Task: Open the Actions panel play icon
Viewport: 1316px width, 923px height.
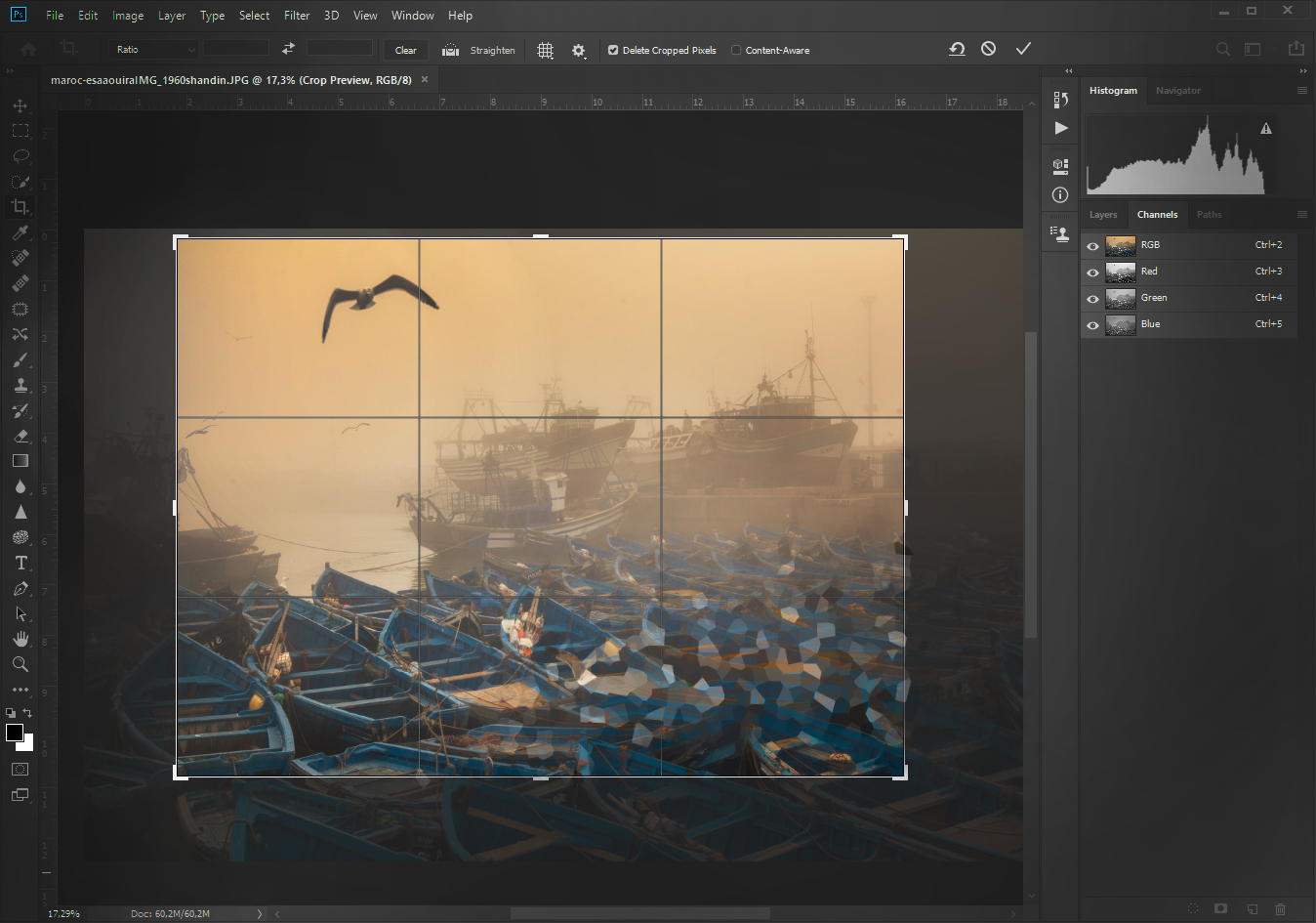Action: point(1061,128)
